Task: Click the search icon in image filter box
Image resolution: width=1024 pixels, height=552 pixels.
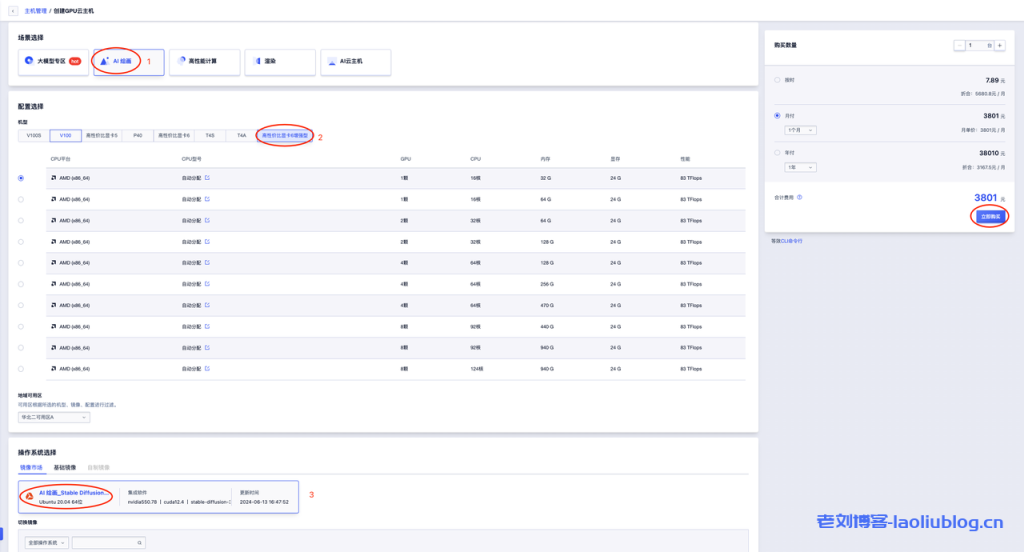Action: [x=140, y=542]
